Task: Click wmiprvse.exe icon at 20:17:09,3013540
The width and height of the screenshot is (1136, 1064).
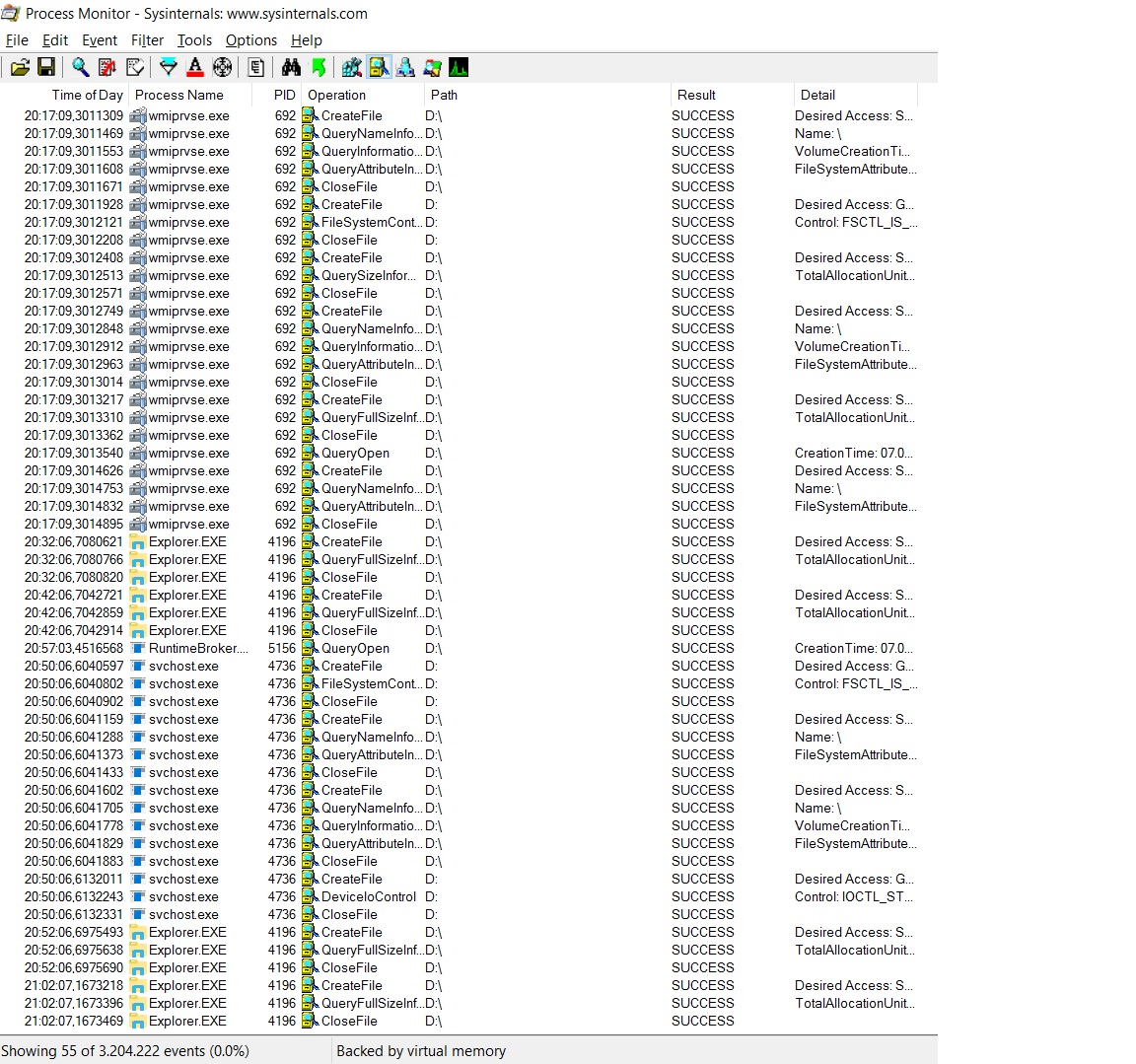Action: click(138, 454)
